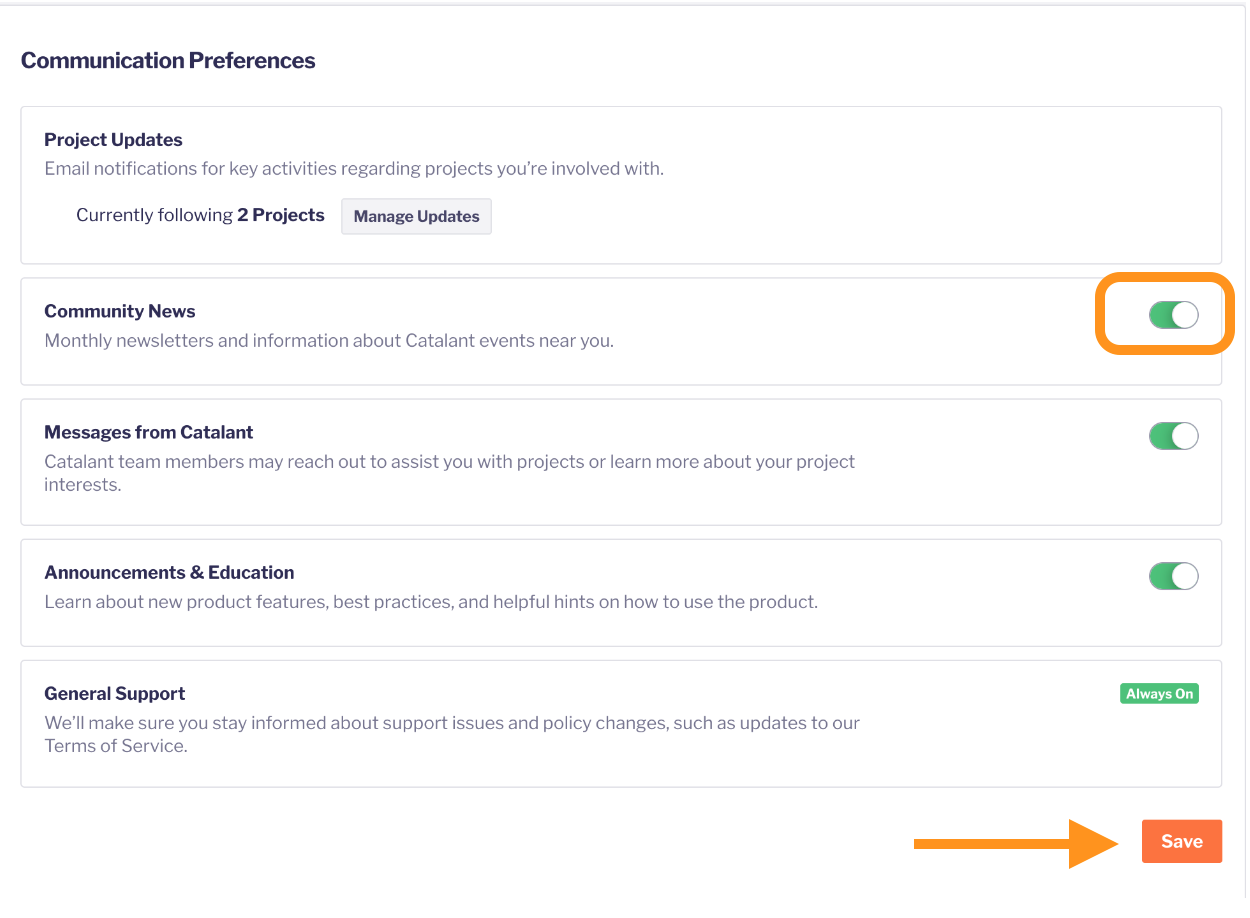Save the communication preferences
The height and width of the screenshot is (918, 1250).
point(1181,841)
